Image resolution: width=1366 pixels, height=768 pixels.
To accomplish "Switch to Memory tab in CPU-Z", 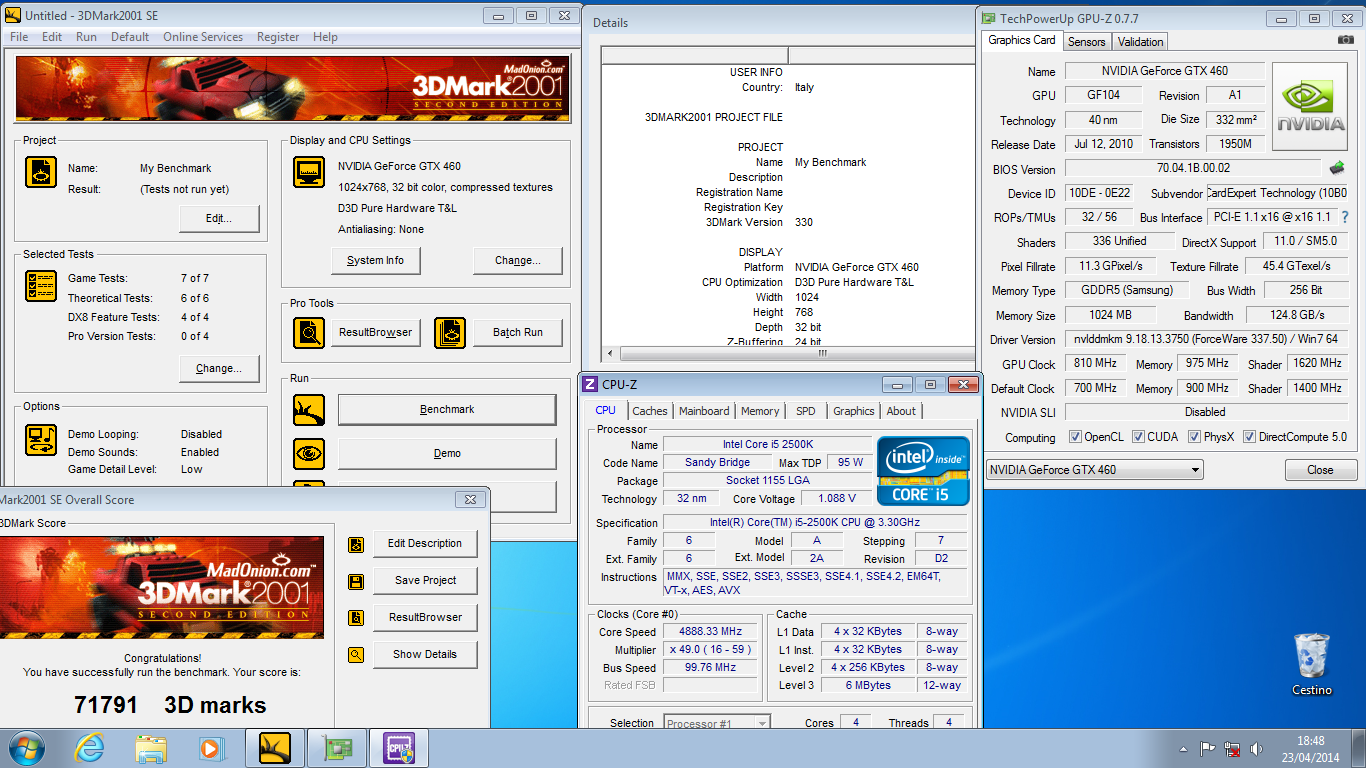I will [760, 411].
